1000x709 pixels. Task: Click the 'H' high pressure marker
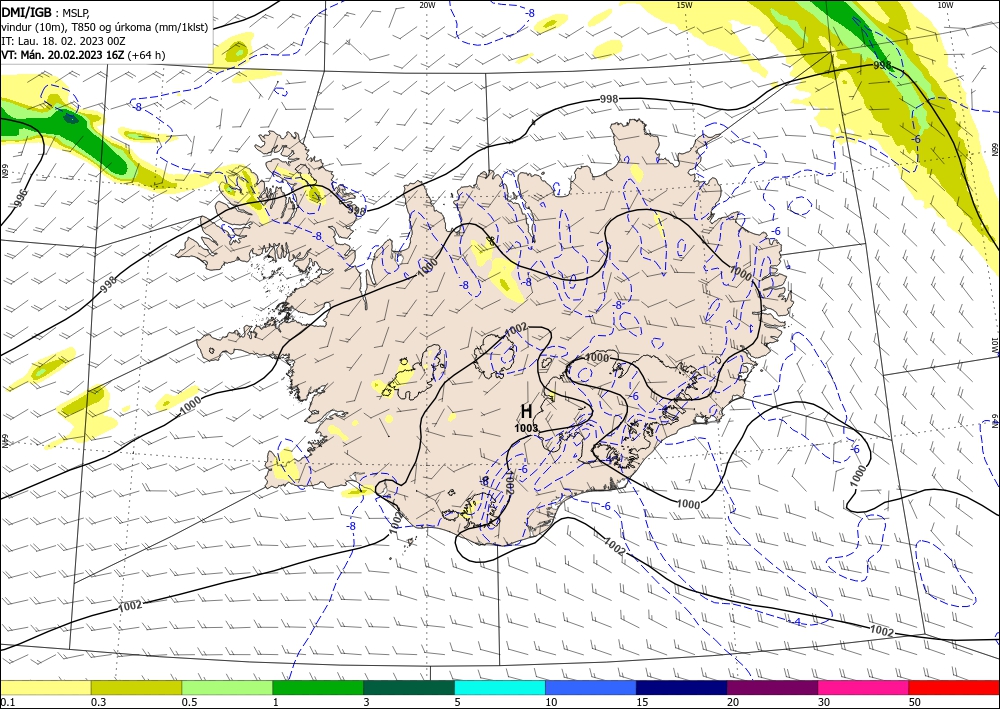point(526,411)
